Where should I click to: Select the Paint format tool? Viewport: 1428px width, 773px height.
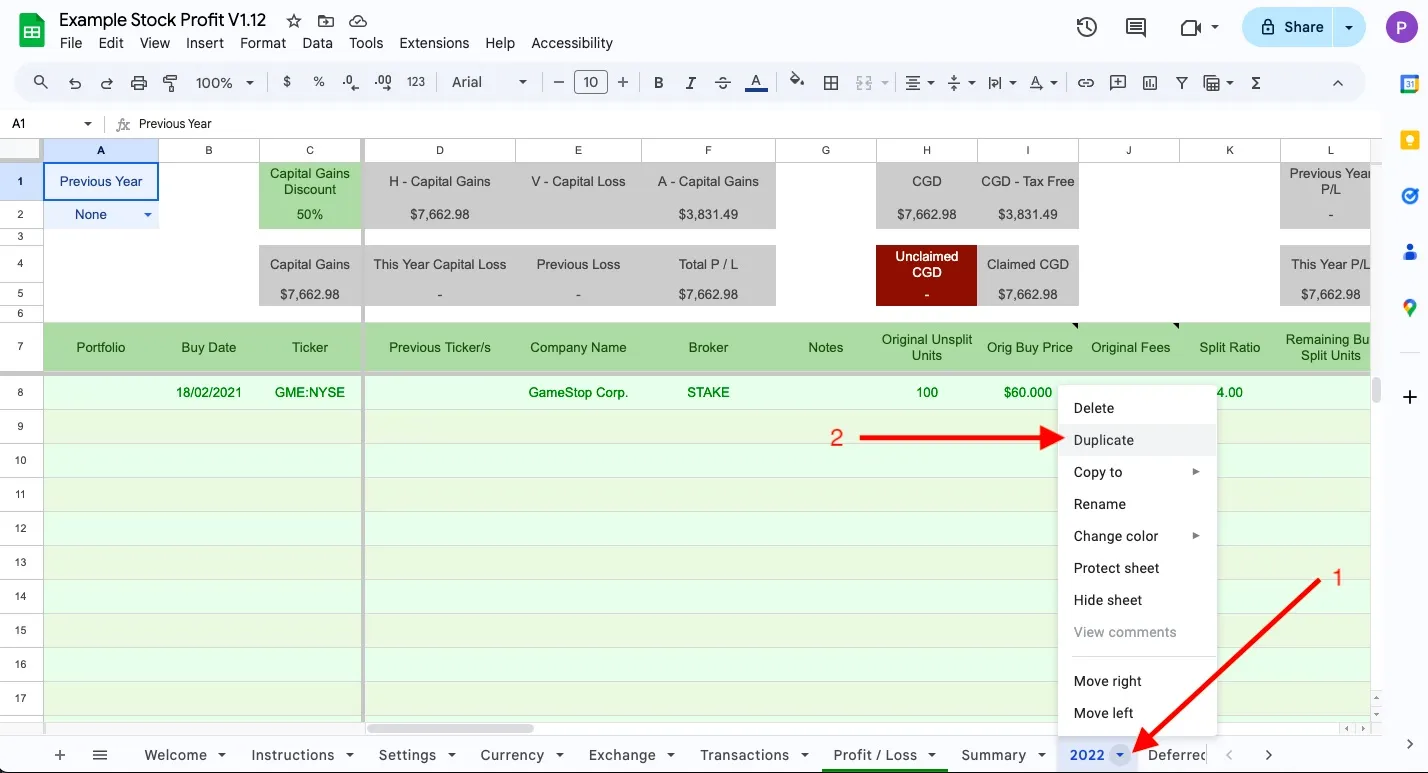click(170, 83)
